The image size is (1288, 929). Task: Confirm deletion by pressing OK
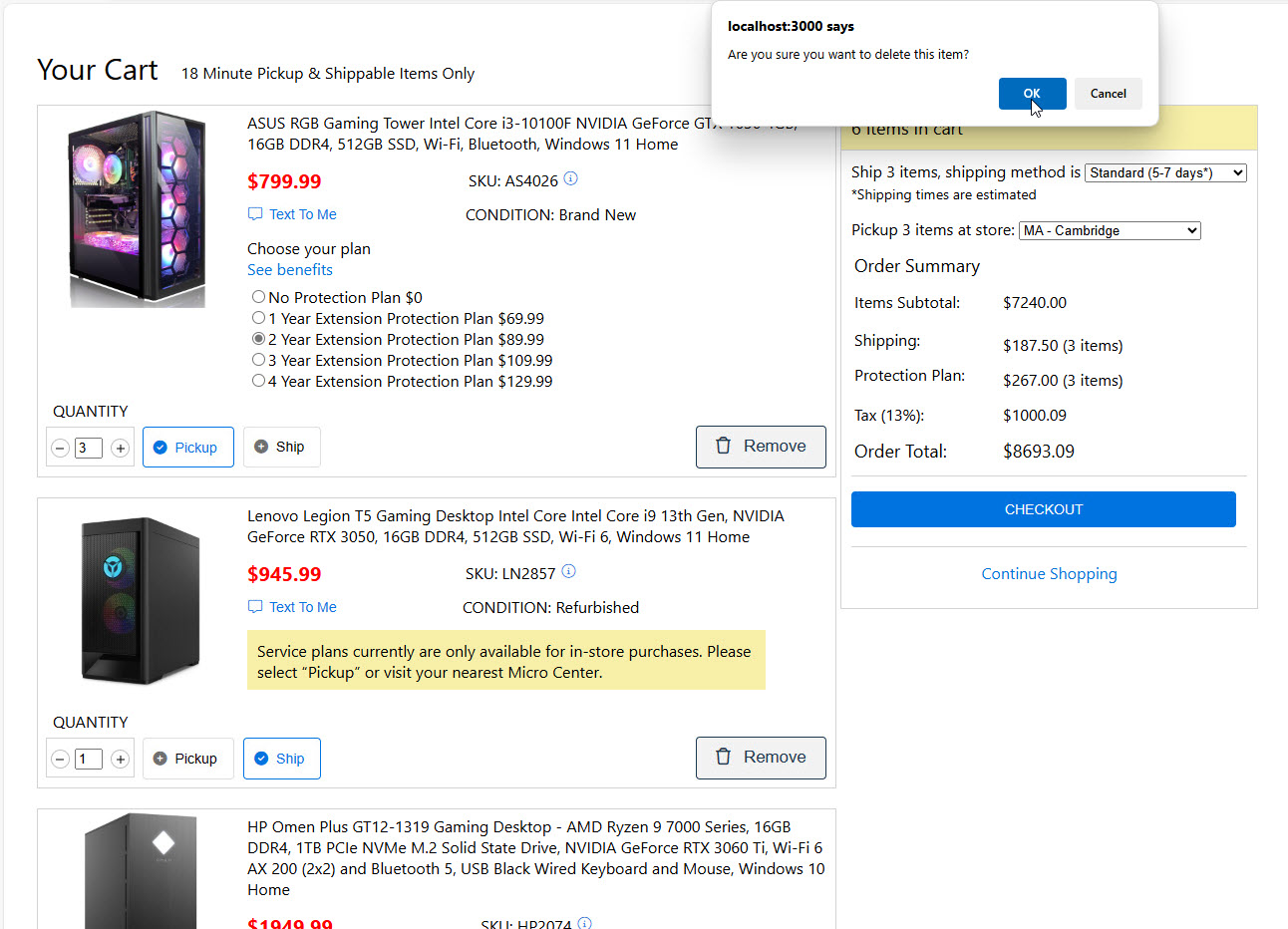pos(1032,94)
